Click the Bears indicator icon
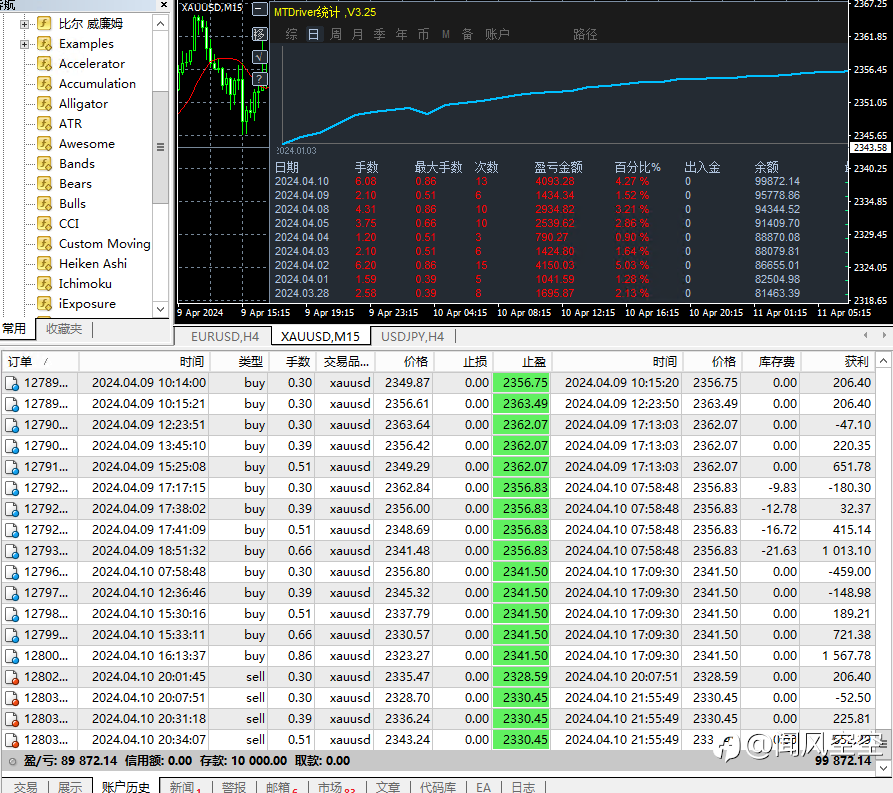This screenshot has width=893, height=793. click(x=44, y=183)
